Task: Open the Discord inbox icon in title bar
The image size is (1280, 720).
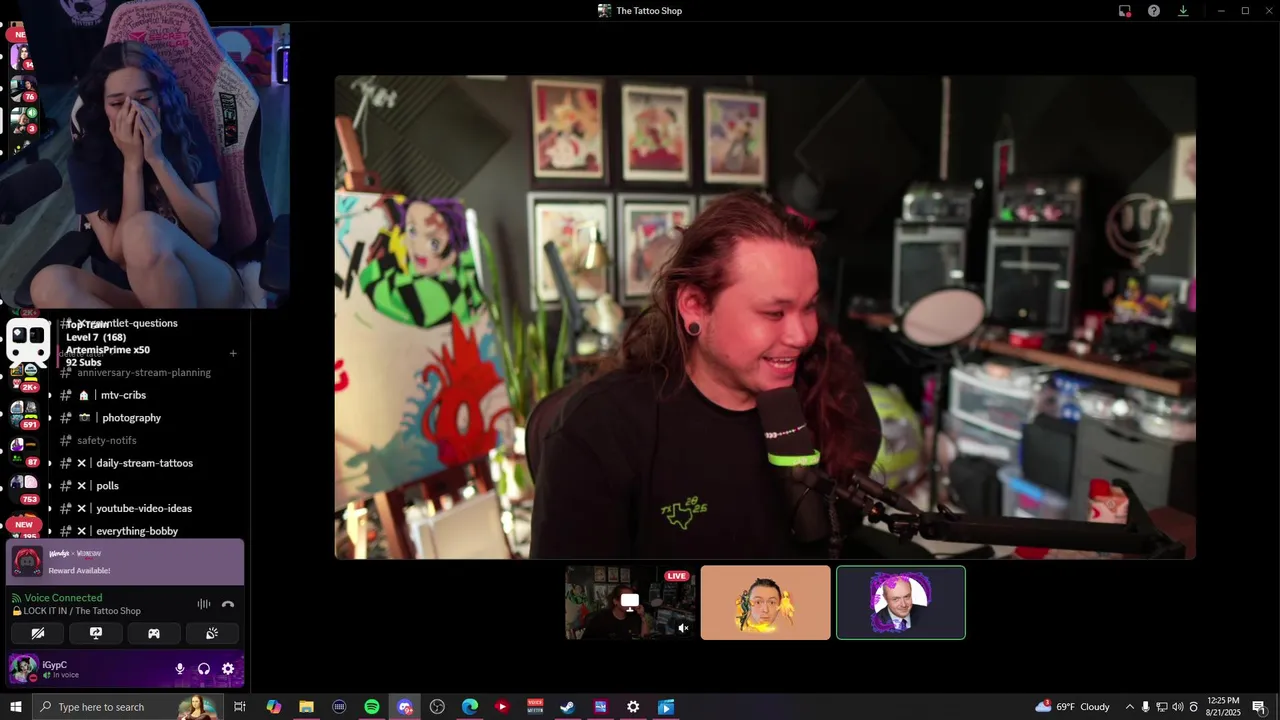Action: pyautogui.click(x=1125, y=11)
